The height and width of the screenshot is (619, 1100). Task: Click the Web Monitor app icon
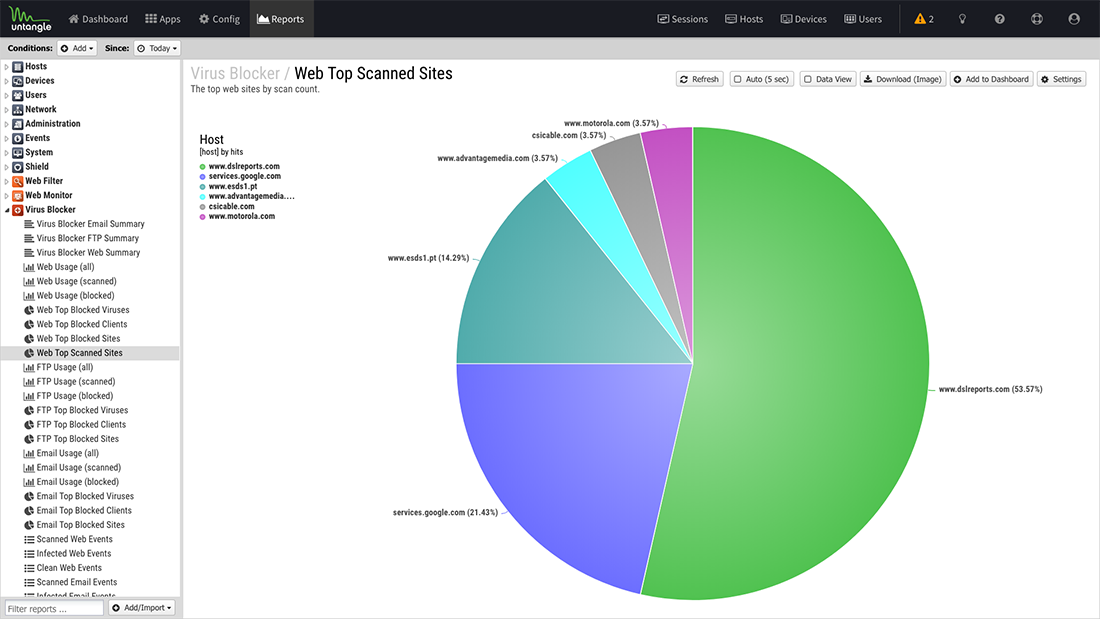coord(18,196)
